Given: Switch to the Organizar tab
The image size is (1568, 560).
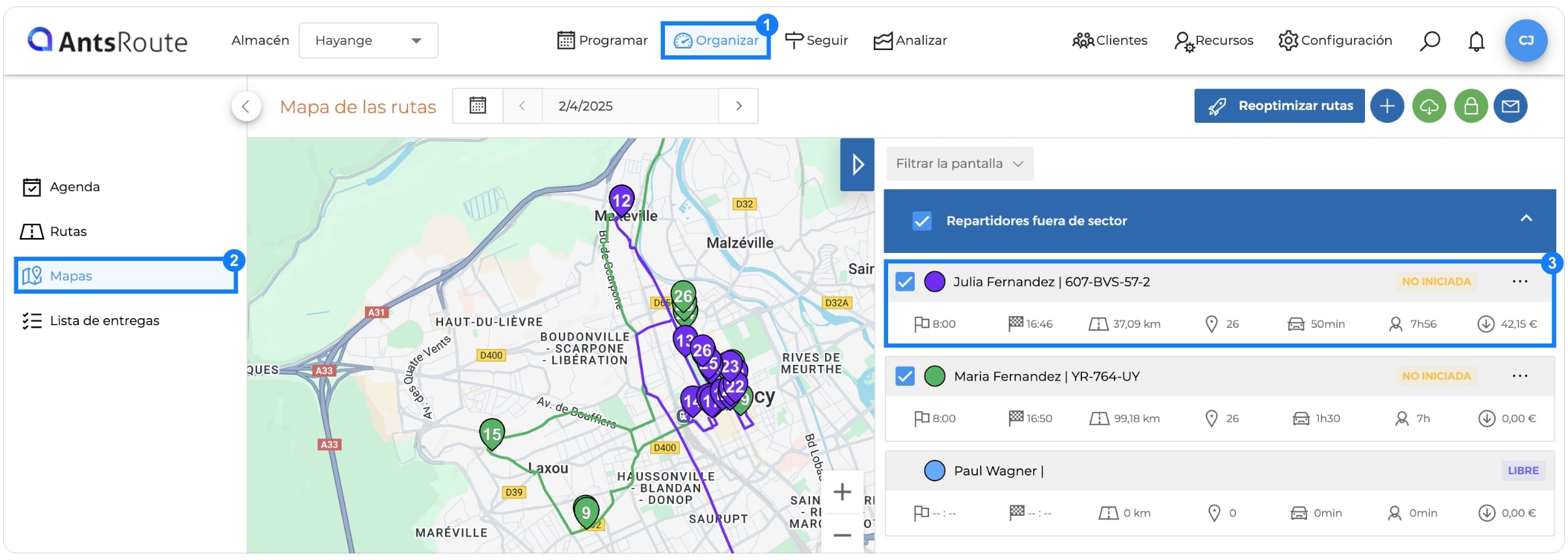Looking at the screenshot, I should pyautogui.click(x=716, y=40).
